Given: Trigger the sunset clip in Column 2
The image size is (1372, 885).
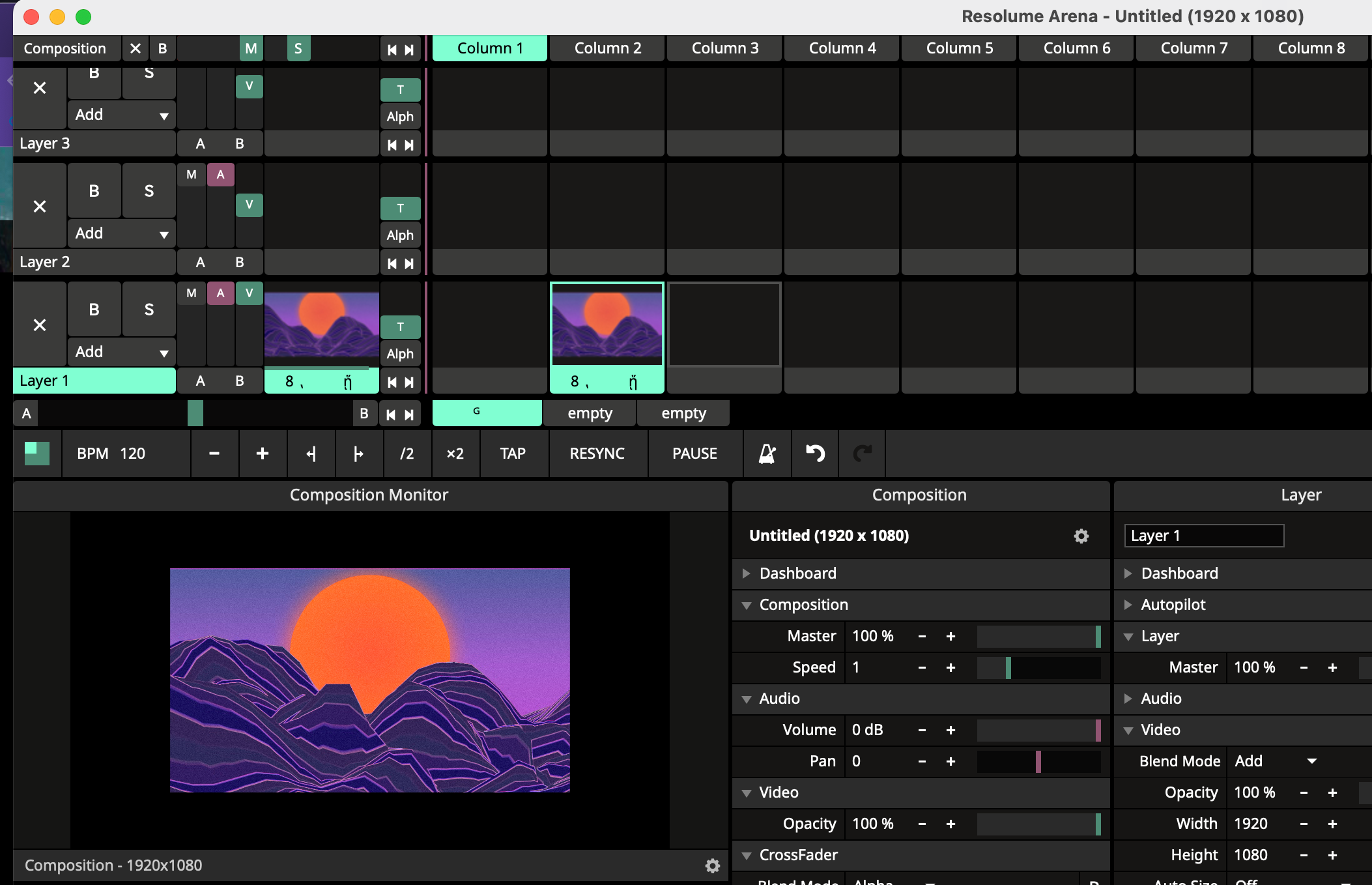Looking at the screenshot, I should [x=607, y=325].
